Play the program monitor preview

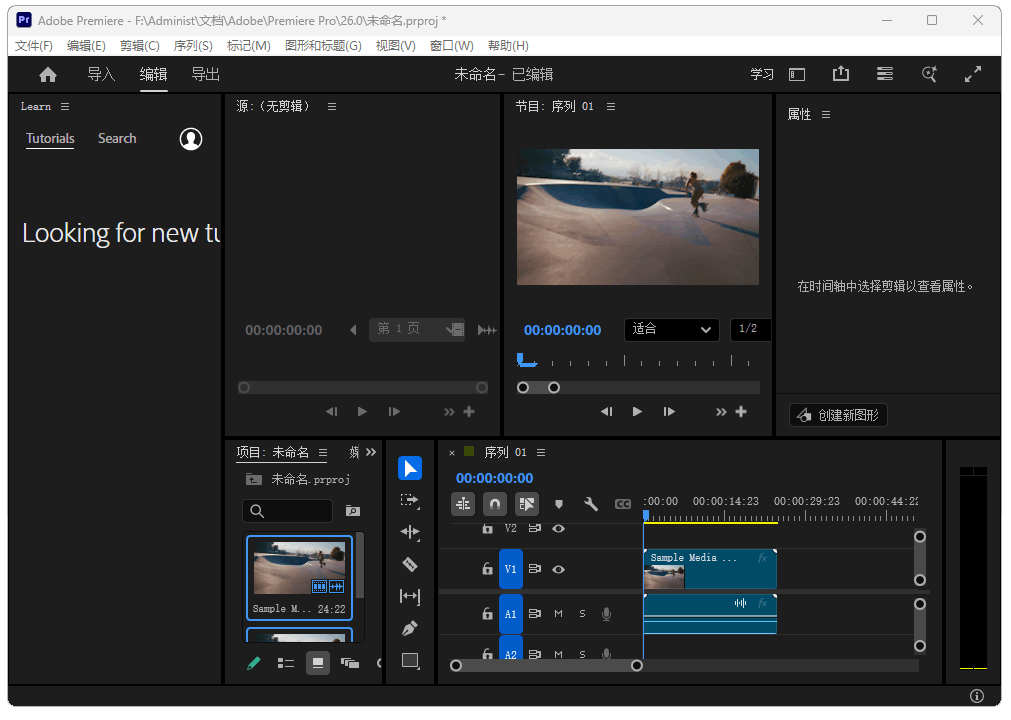(637, 411)
